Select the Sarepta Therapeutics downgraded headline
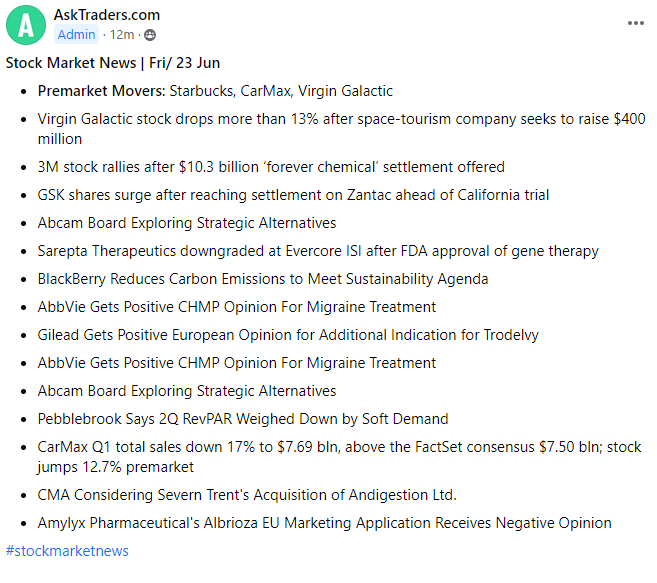657x583 pixels. point(318,251)
